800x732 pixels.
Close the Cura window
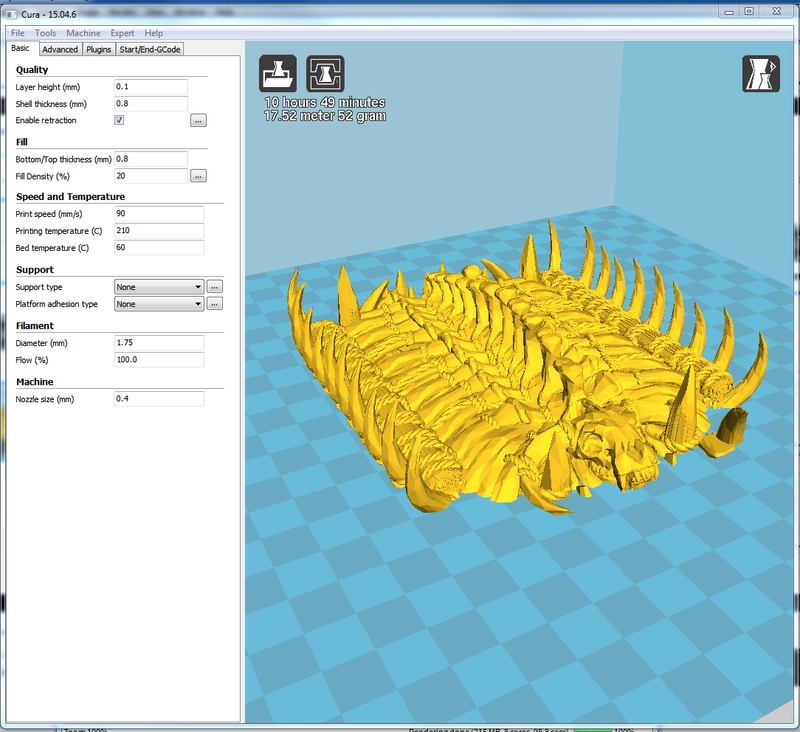pos(777,12)
